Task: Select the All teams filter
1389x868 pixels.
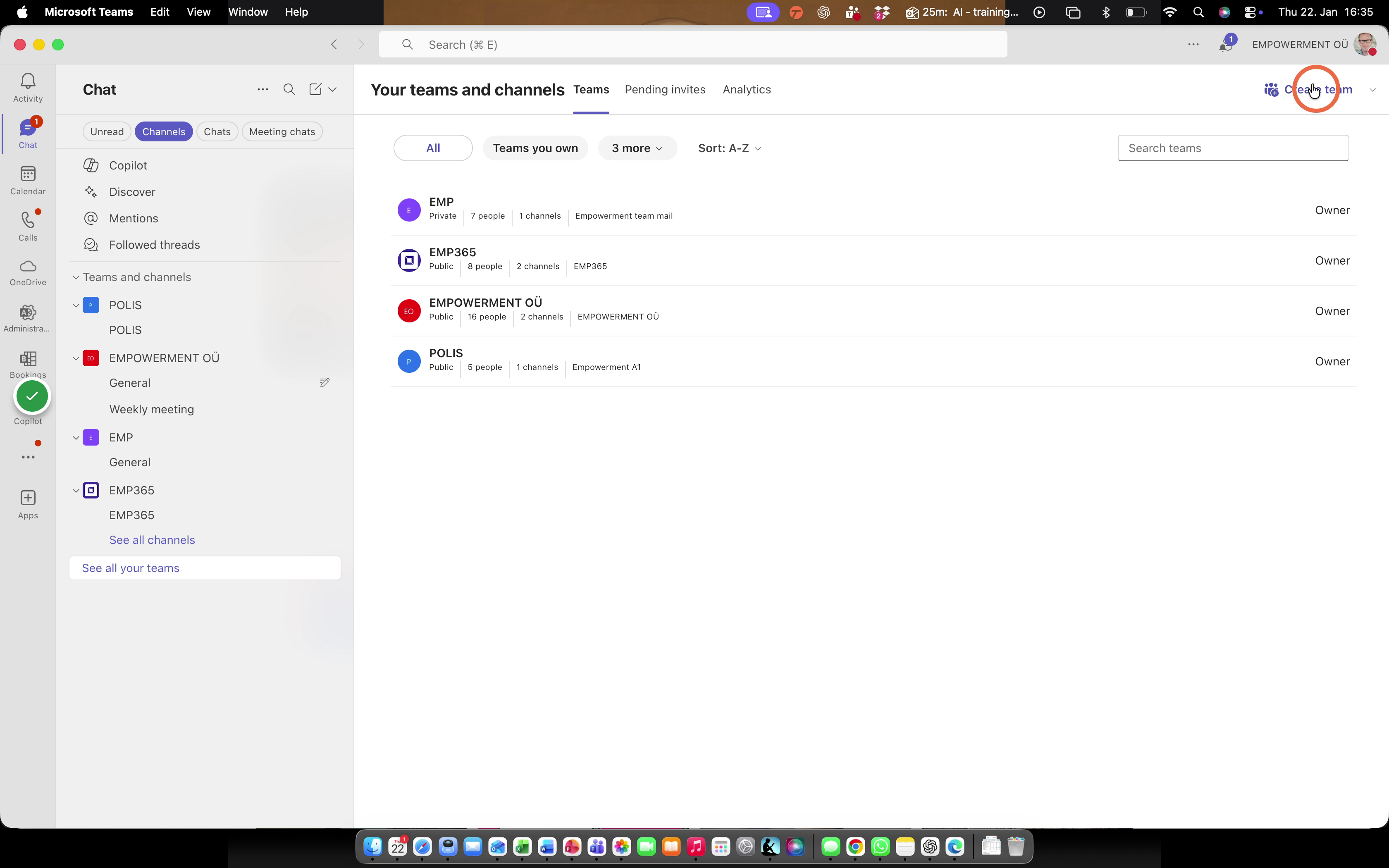Action: [433, 148]
